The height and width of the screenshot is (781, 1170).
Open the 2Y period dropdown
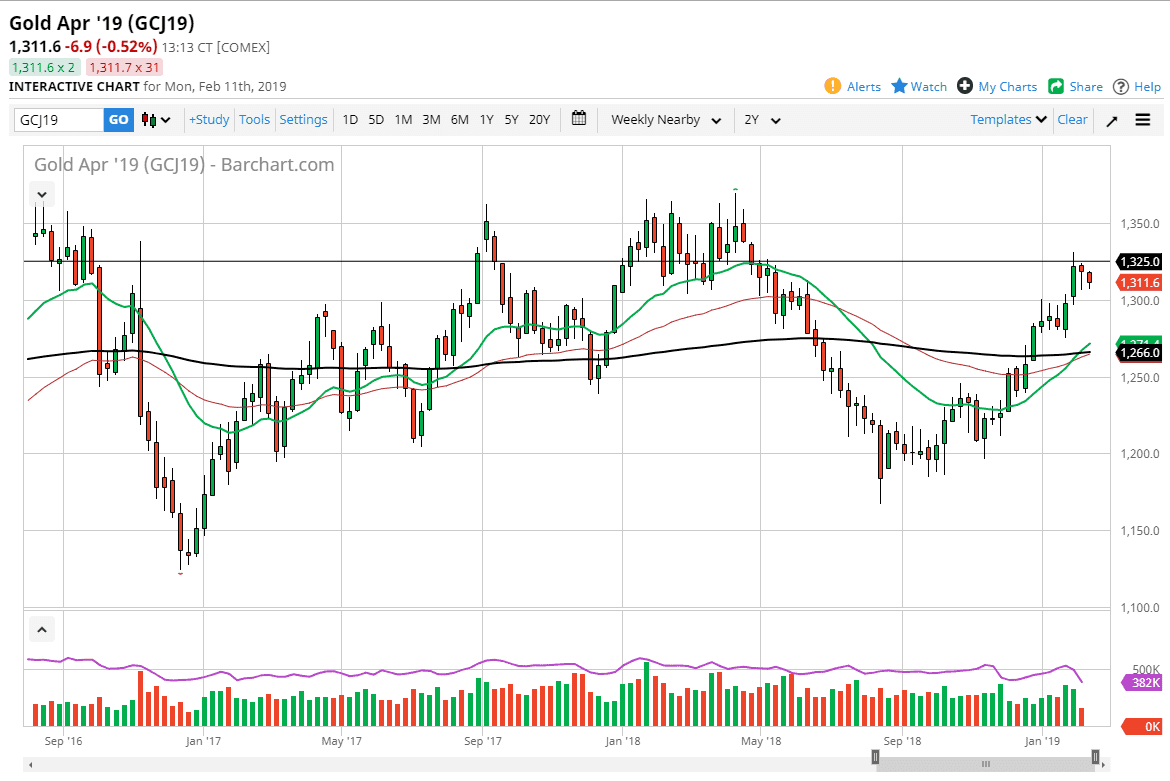(761, 120)
